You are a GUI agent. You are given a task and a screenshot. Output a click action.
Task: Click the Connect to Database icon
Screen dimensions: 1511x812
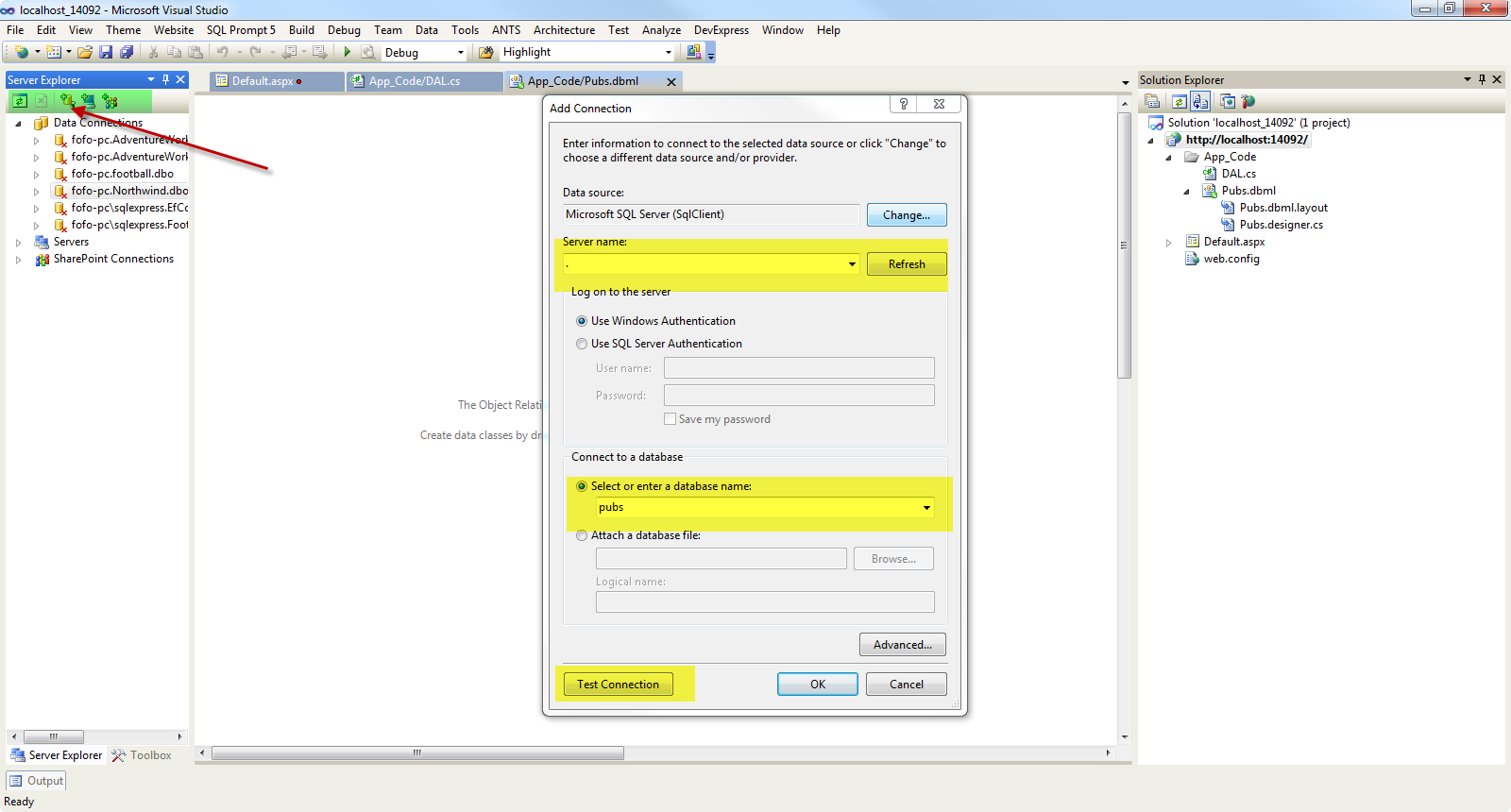67,100
